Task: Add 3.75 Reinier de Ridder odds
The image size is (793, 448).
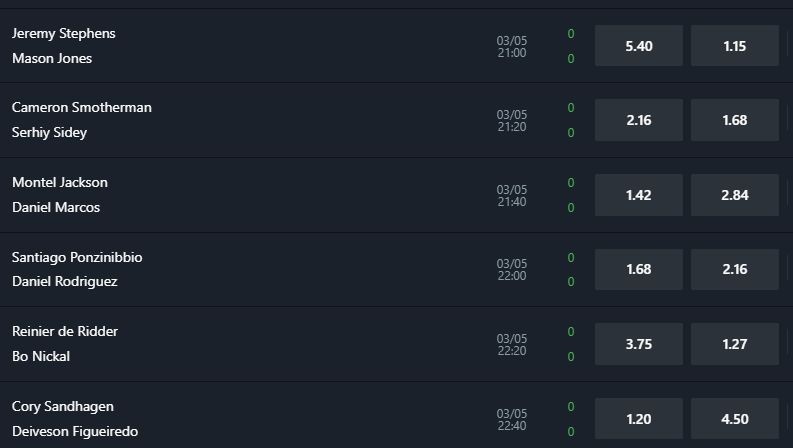Action: [x=639, y=344]
